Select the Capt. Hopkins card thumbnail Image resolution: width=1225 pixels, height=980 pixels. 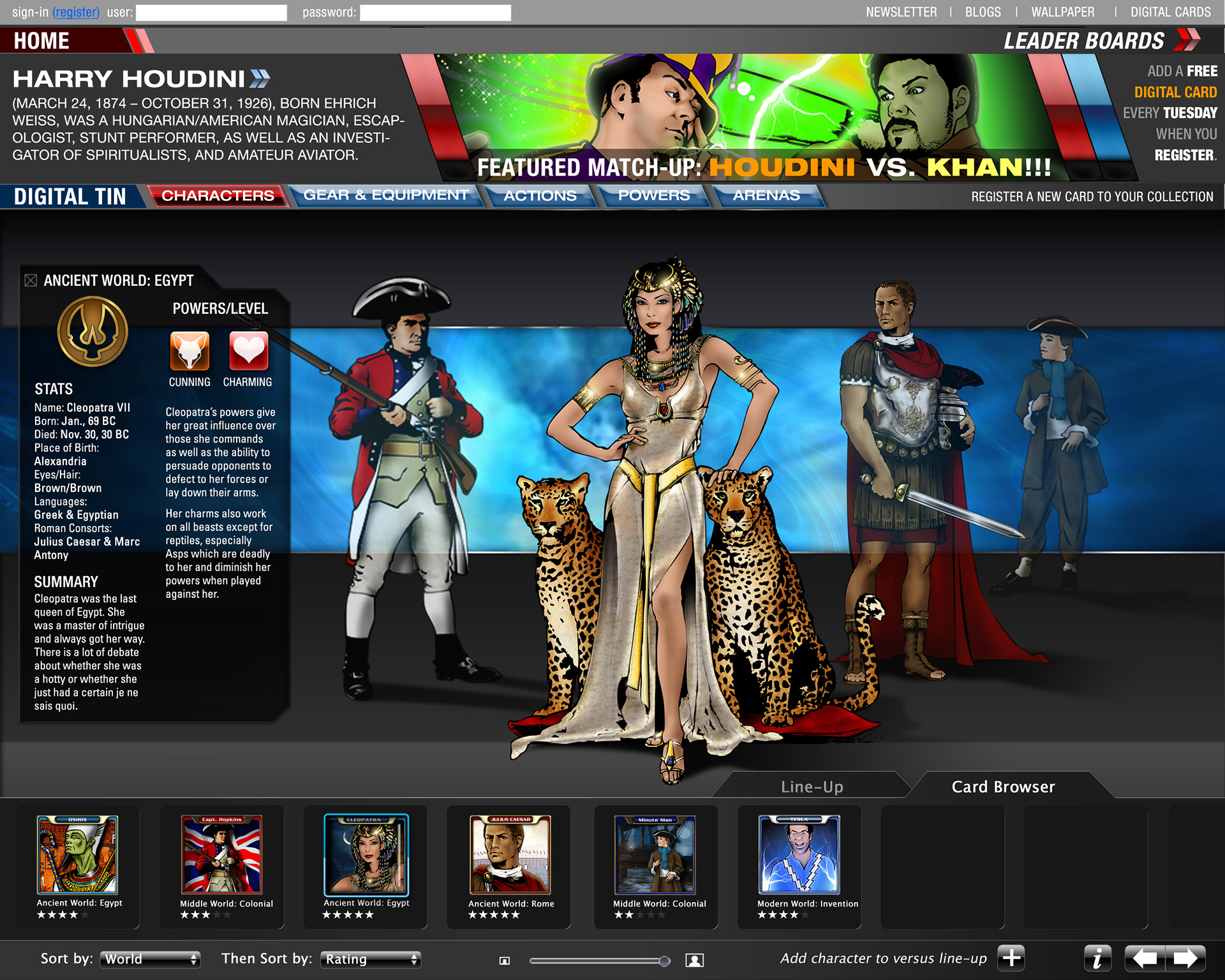pyautogui.click(x=221, y=854)
